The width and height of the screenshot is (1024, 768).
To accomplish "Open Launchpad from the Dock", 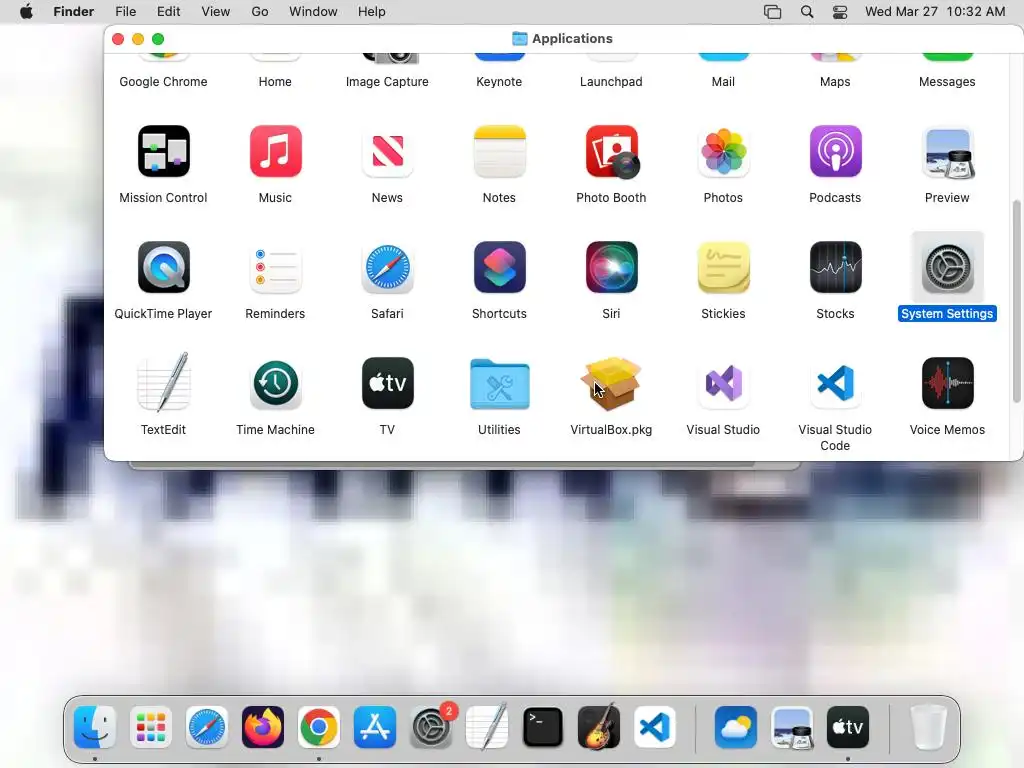I will tap(151, 727).
